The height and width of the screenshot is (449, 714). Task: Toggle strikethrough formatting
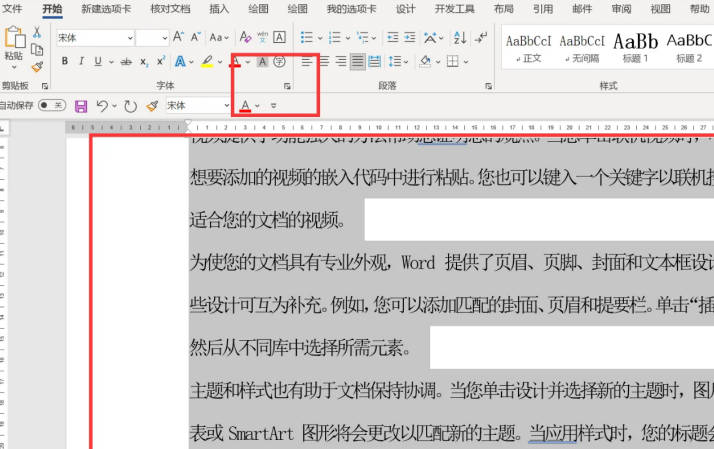click(x=126, y=62)
